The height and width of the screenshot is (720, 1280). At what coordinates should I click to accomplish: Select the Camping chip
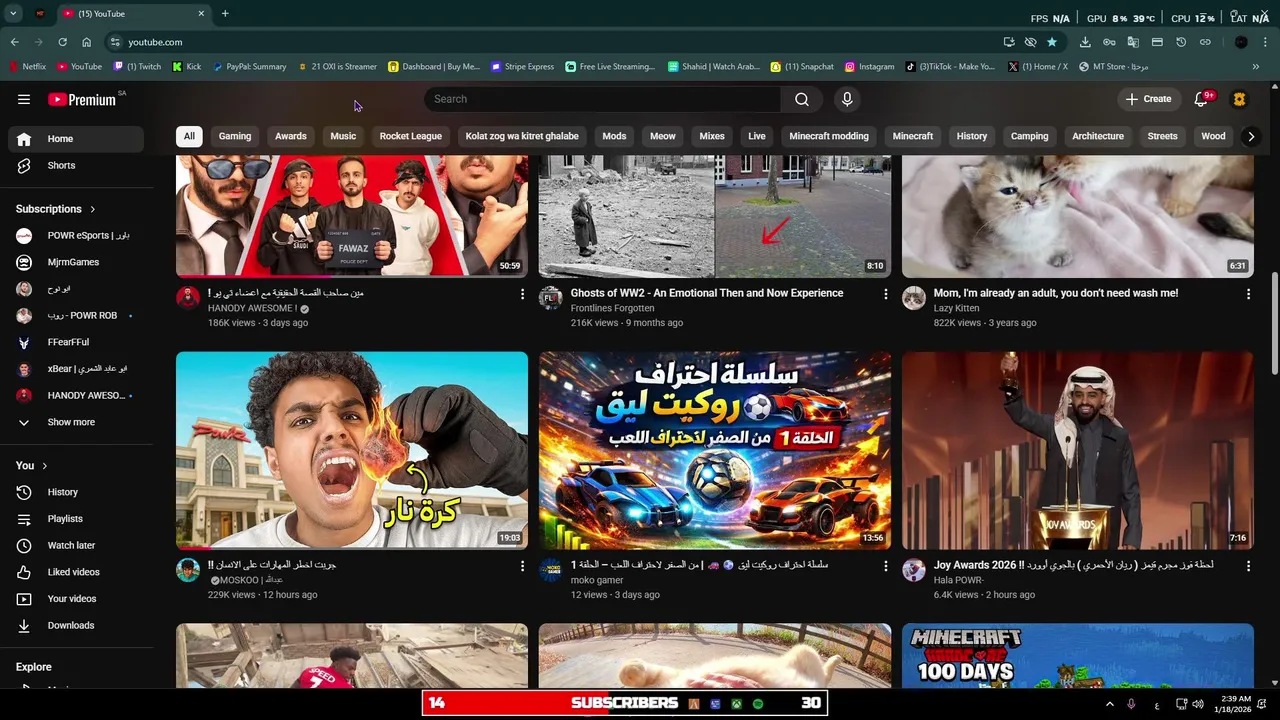tap(1029, 136)
